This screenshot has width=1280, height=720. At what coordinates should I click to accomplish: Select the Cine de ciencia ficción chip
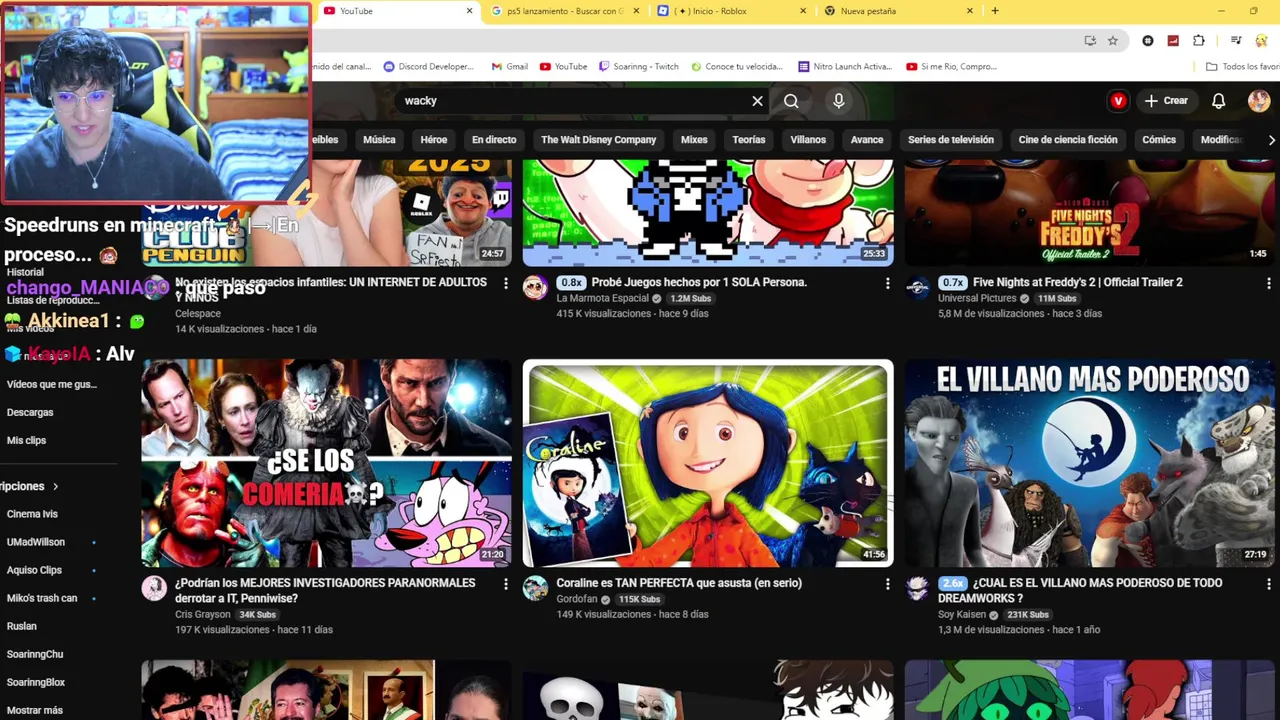pos(1068,140)
